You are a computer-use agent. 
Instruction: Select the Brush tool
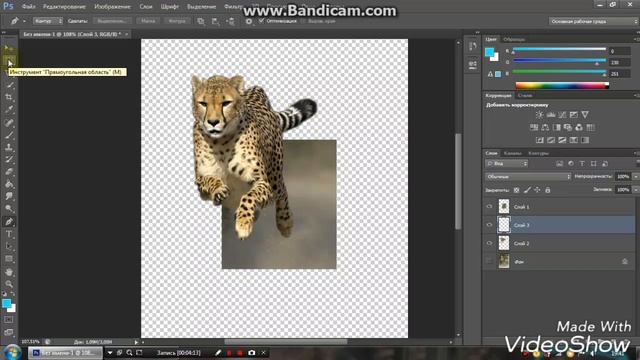pyautogui.click(x=9, y=135)
